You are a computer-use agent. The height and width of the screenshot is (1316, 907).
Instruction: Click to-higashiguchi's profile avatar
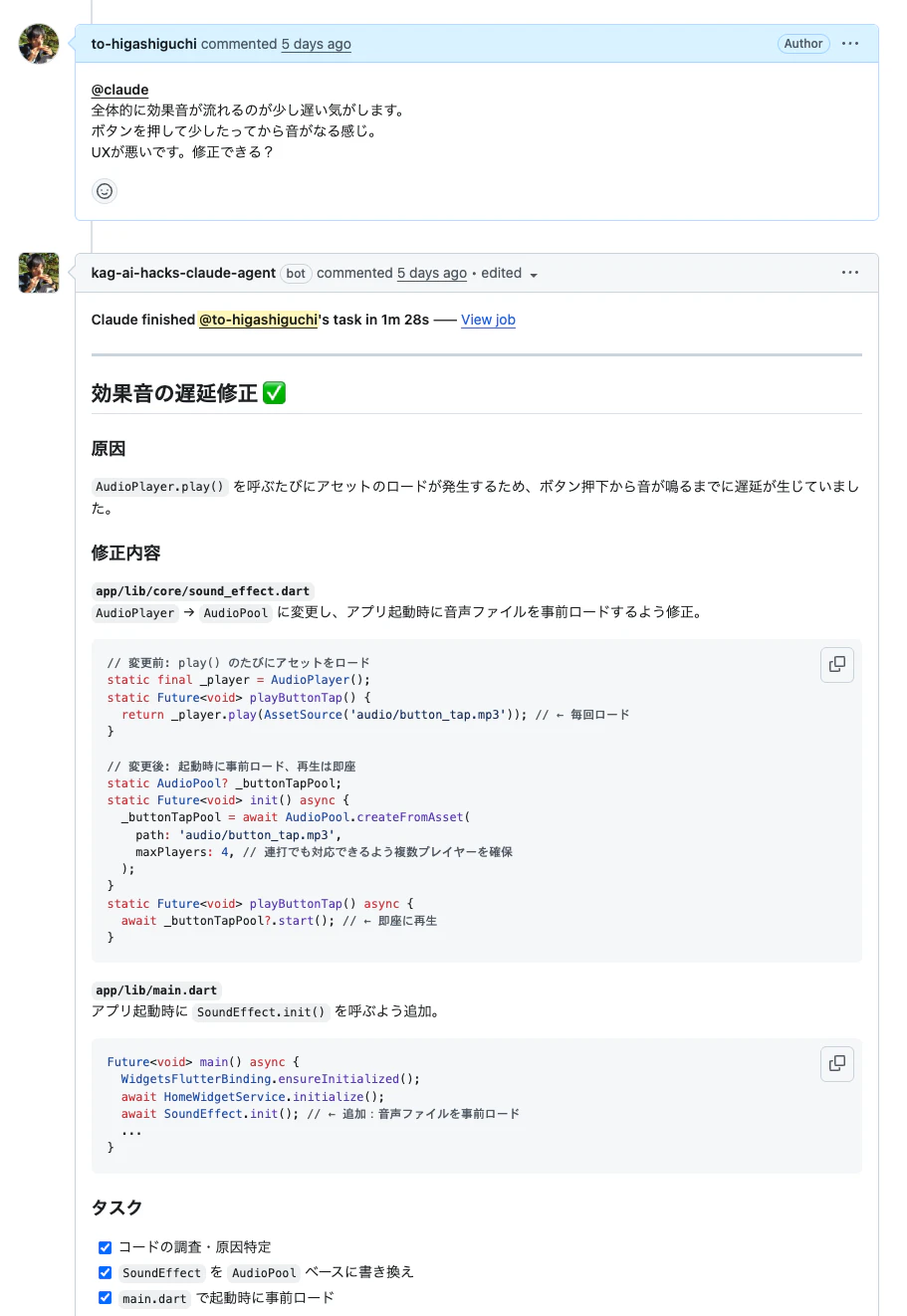(x=38, y=43)
